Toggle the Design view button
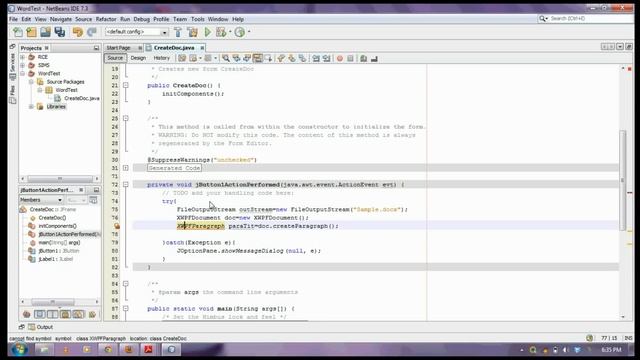Viewport: 640px width, 360px height. [138, 58]
